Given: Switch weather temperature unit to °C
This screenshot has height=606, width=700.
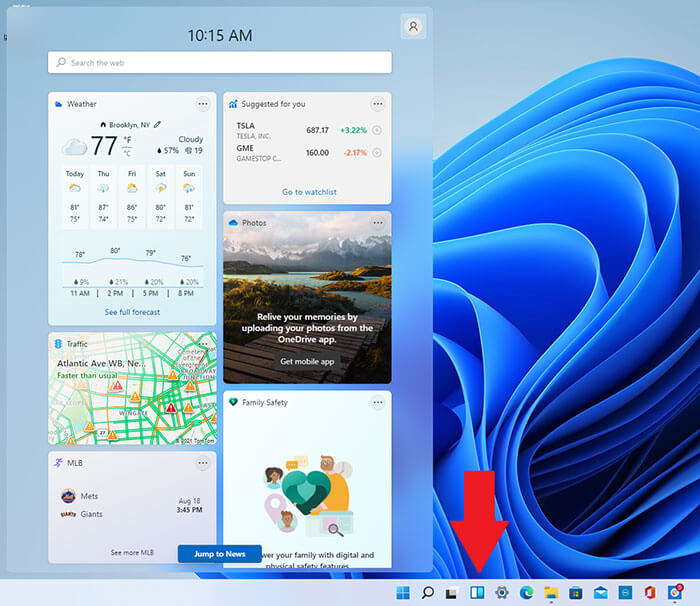Looking at the screenshot, I should point(127,153).
